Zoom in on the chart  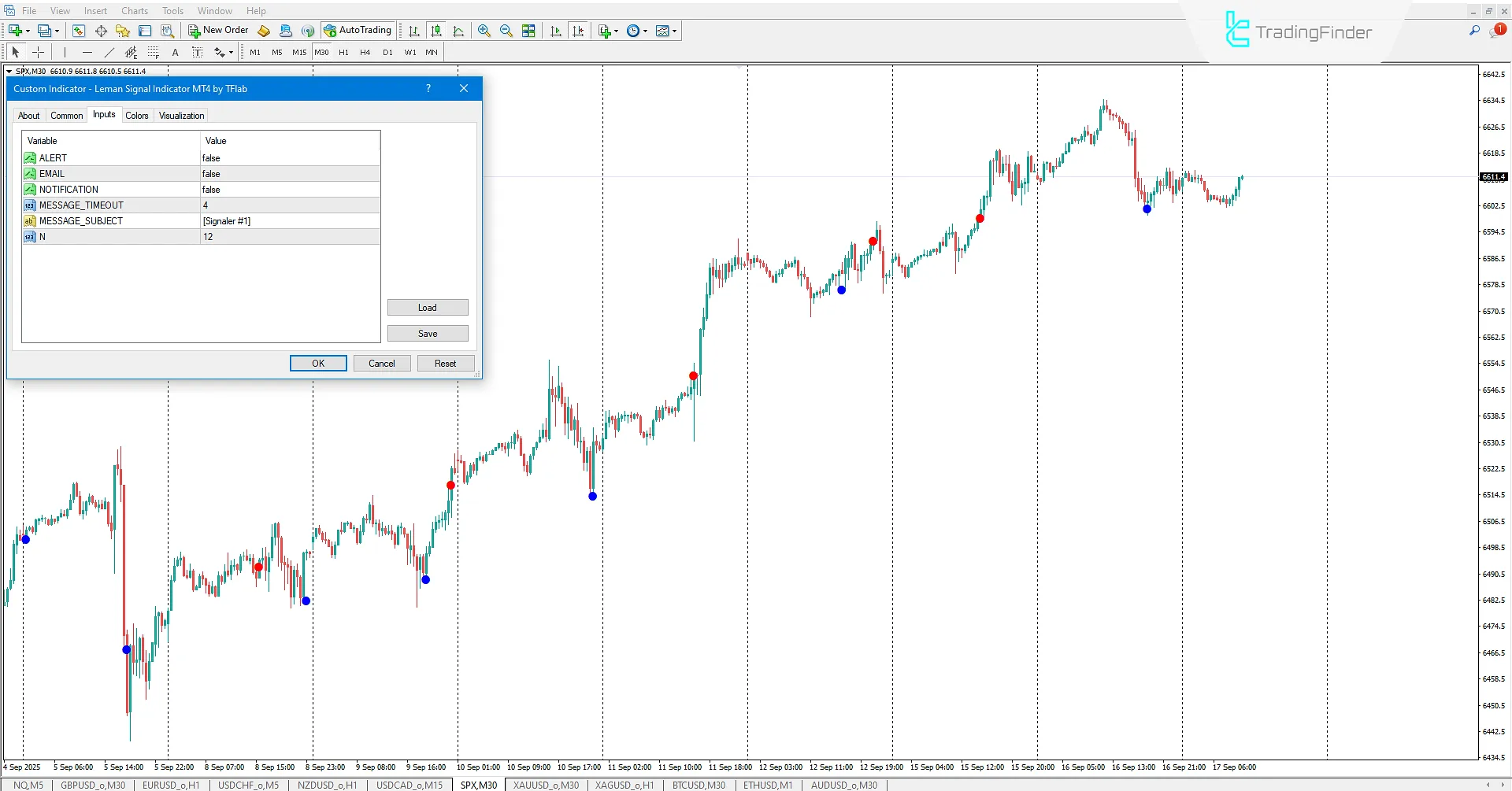(x=484, y=31)
